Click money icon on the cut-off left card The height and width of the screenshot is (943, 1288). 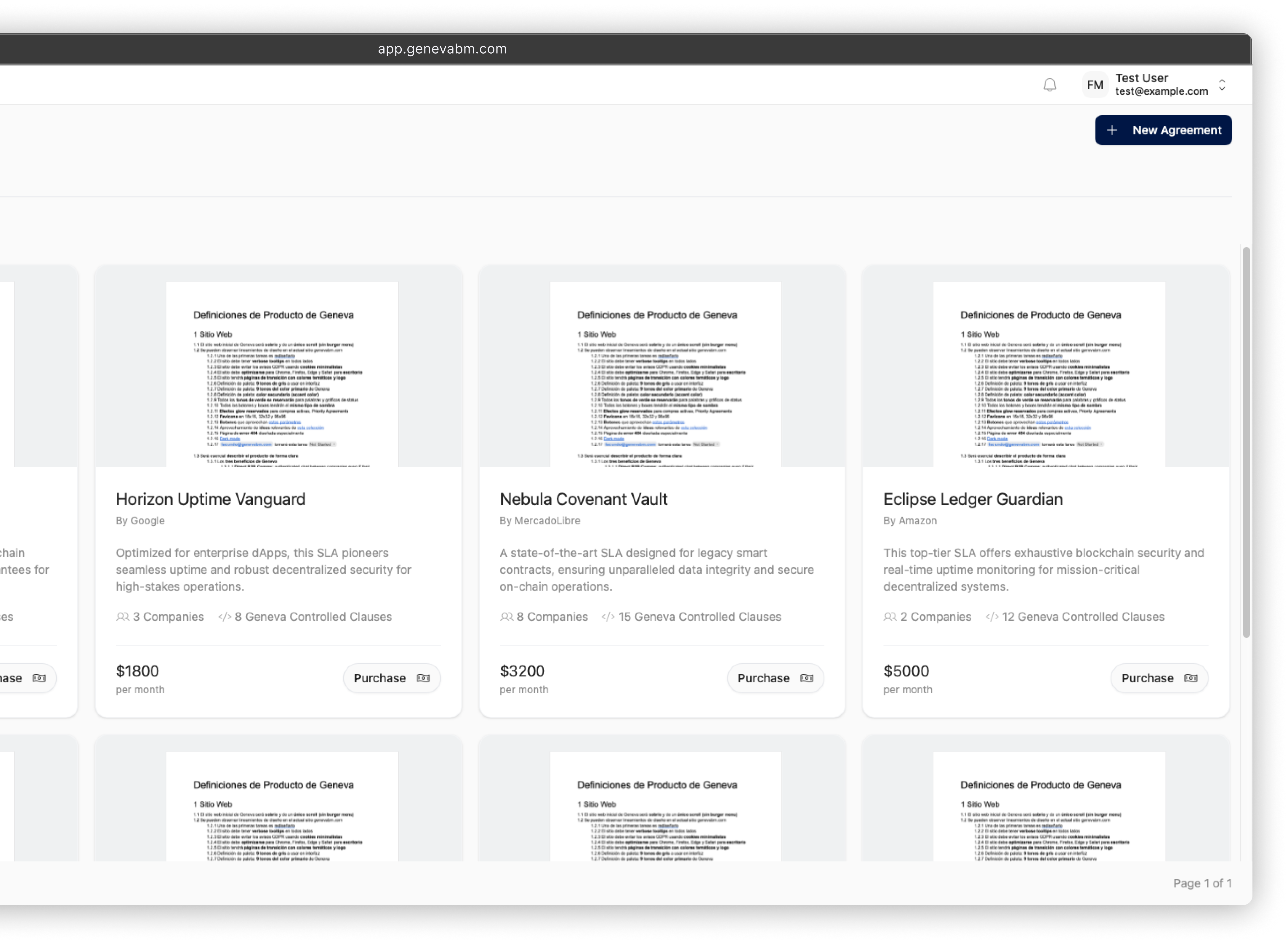pos(39,678)
